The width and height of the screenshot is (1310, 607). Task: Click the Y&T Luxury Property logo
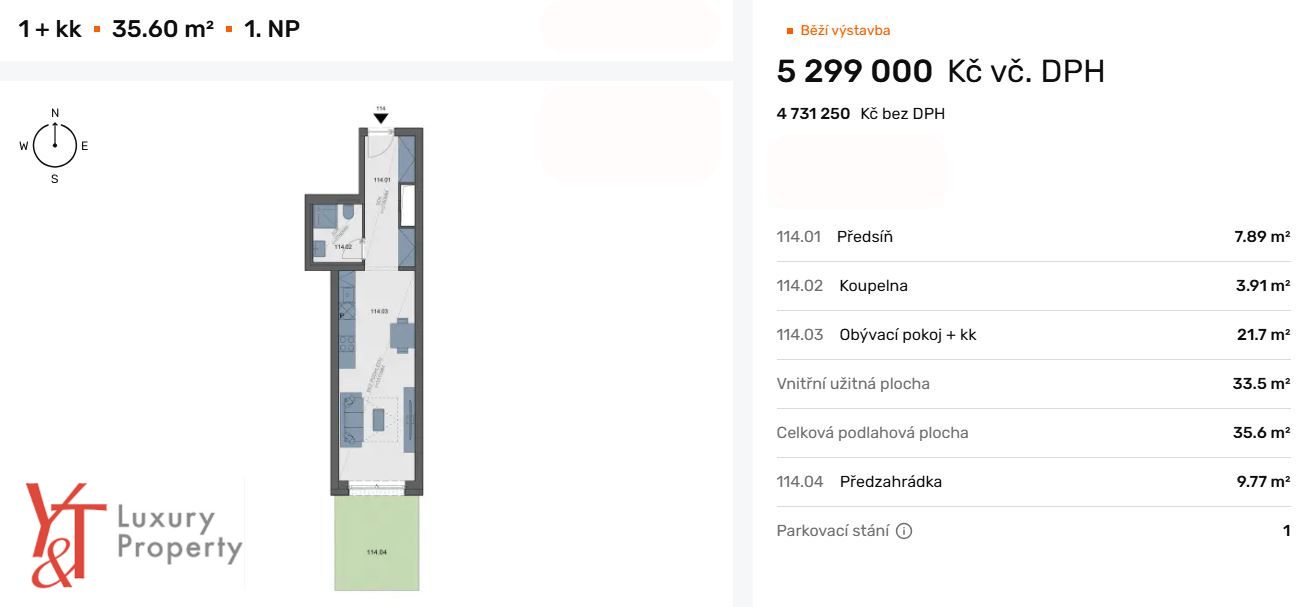[132, 534]
